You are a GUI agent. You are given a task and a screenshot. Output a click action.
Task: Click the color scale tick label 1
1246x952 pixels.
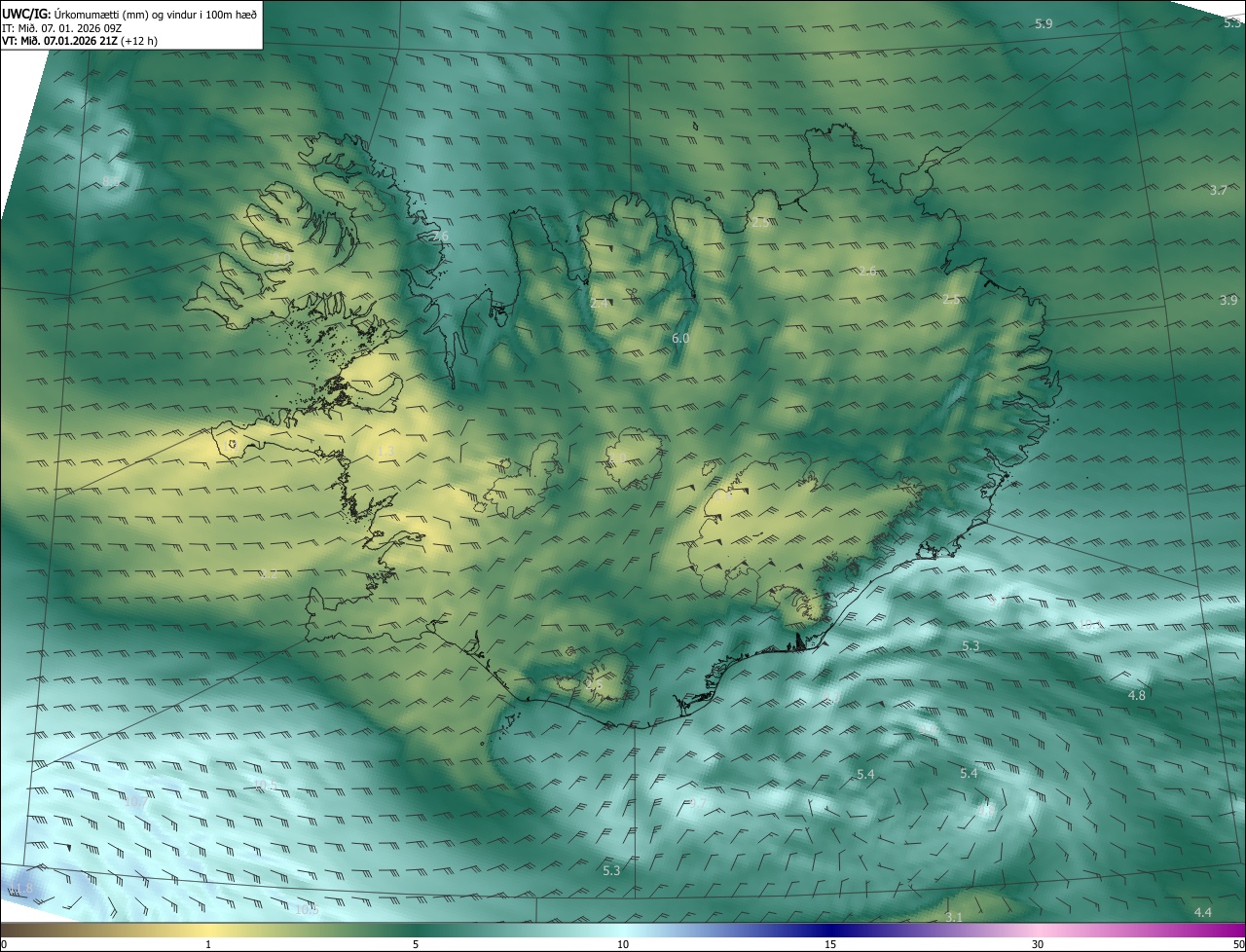pyautogui.click(x=208, y=944)
